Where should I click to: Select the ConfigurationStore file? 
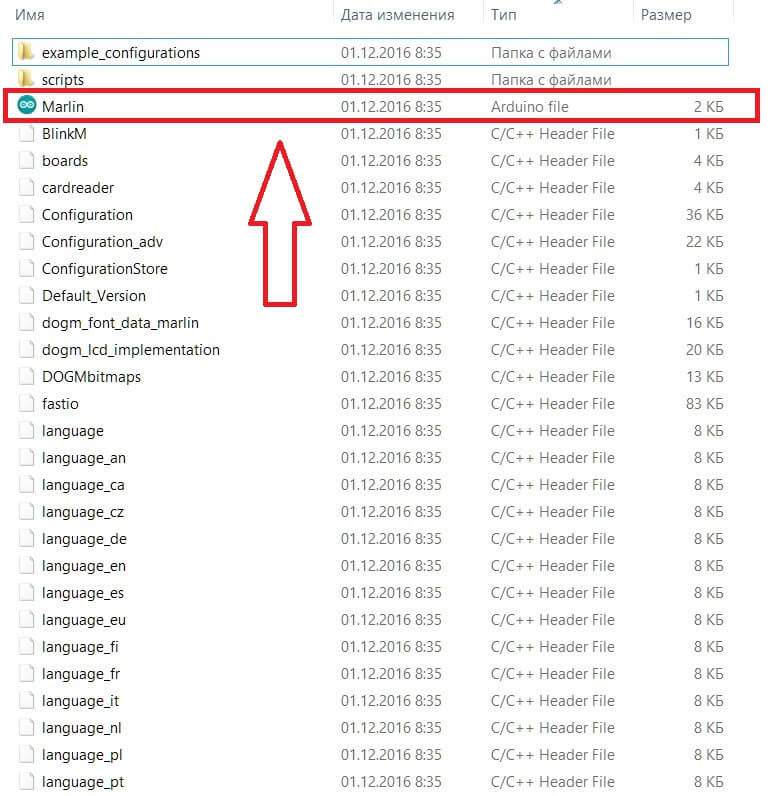tap(104, 269)
